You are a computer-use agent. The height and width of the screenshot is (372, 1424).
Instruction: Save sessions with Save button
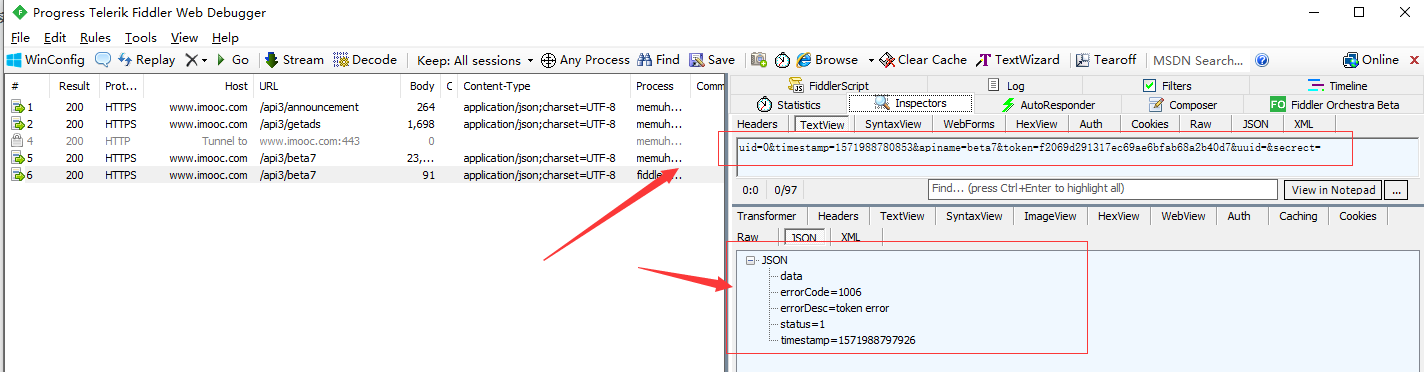click(x=713, y=60)
